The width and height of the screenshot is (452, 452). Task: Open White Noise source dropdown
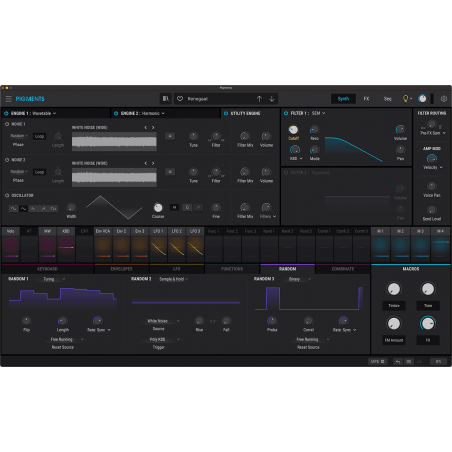pyautogui.click(x=163, y=321)
